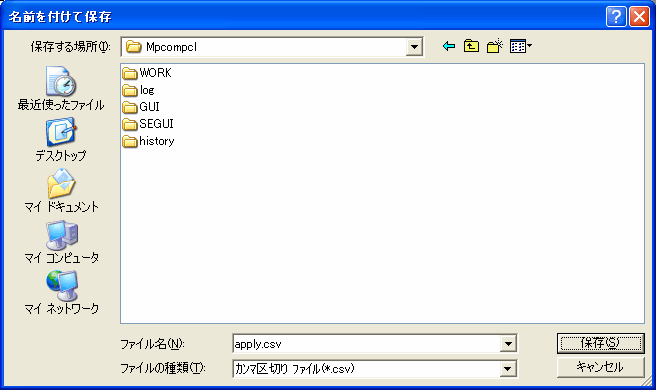The height and width of the screenshot is (390, 656).
Task: Expand the ファイルの種類 dropdown arrow
Action: point(508,369)
